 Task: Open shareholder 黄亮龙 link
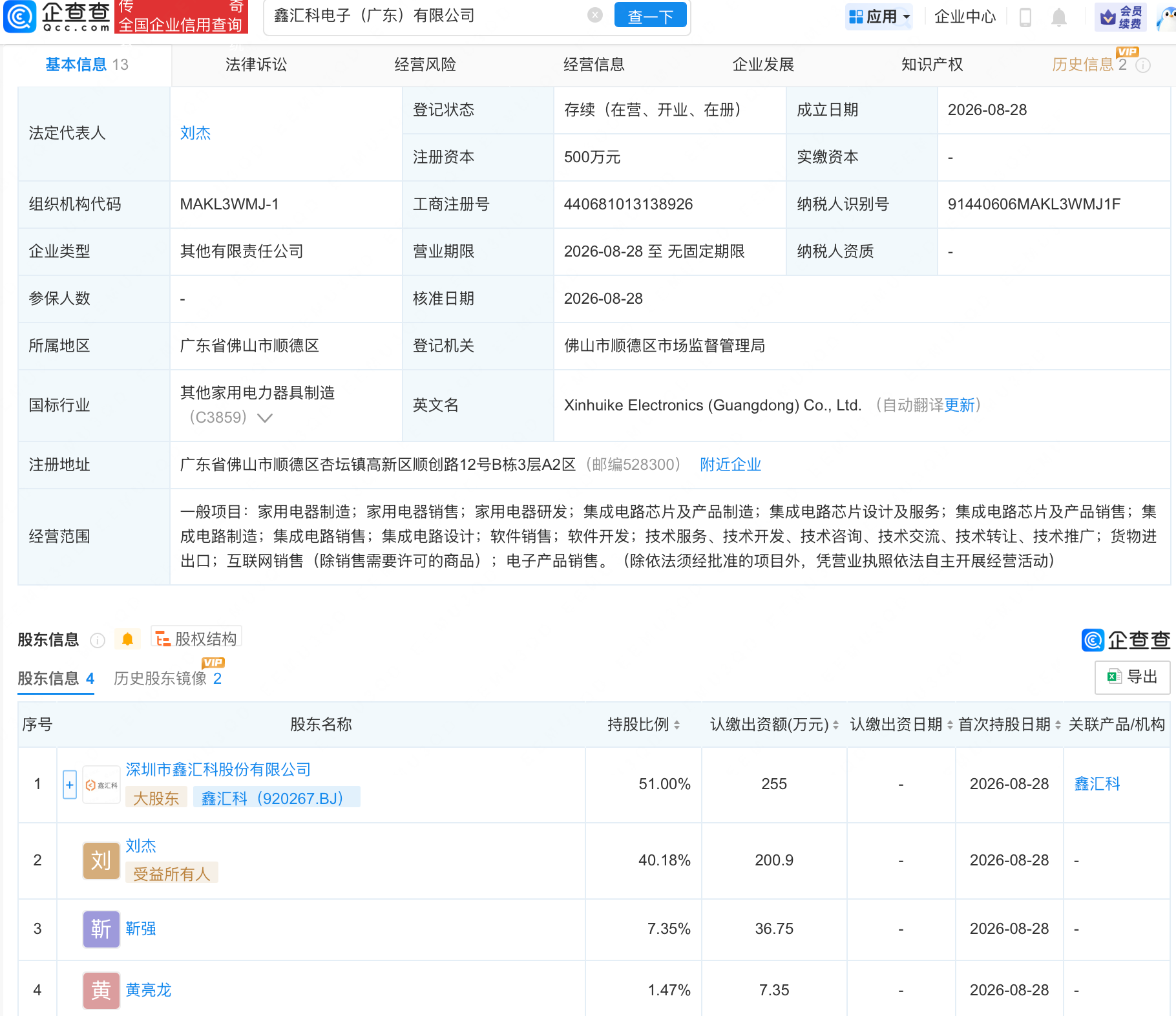pyautogui.click(x=149, y=990)
